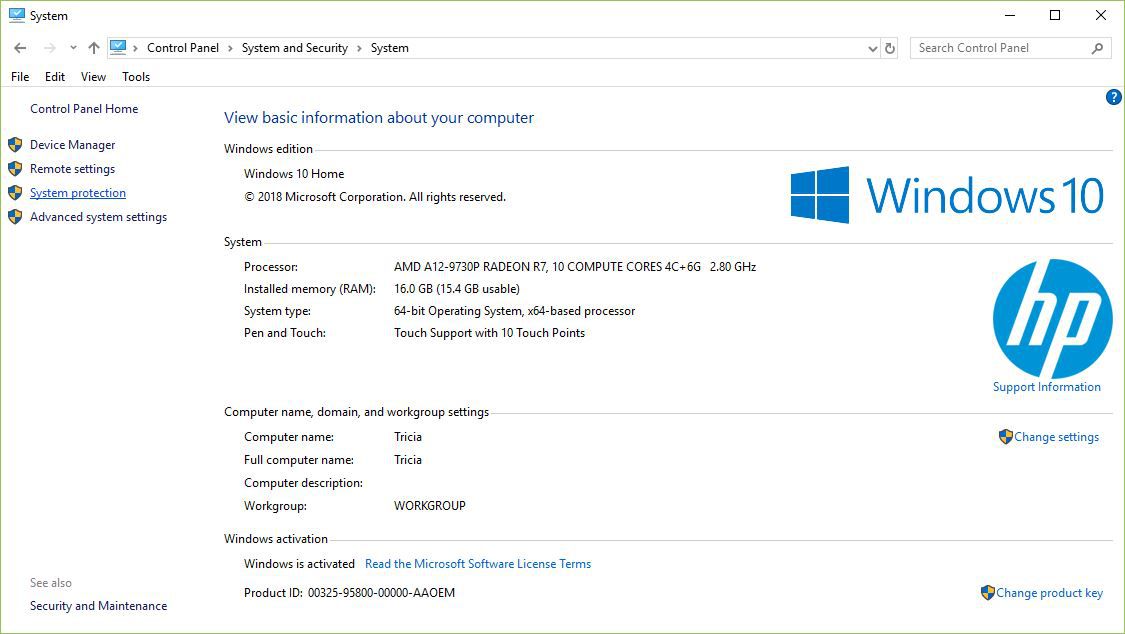Viewport: 1125px width, 634px height.
Task: Click the shield icon next to Change product key
Action: coord(987,592)
